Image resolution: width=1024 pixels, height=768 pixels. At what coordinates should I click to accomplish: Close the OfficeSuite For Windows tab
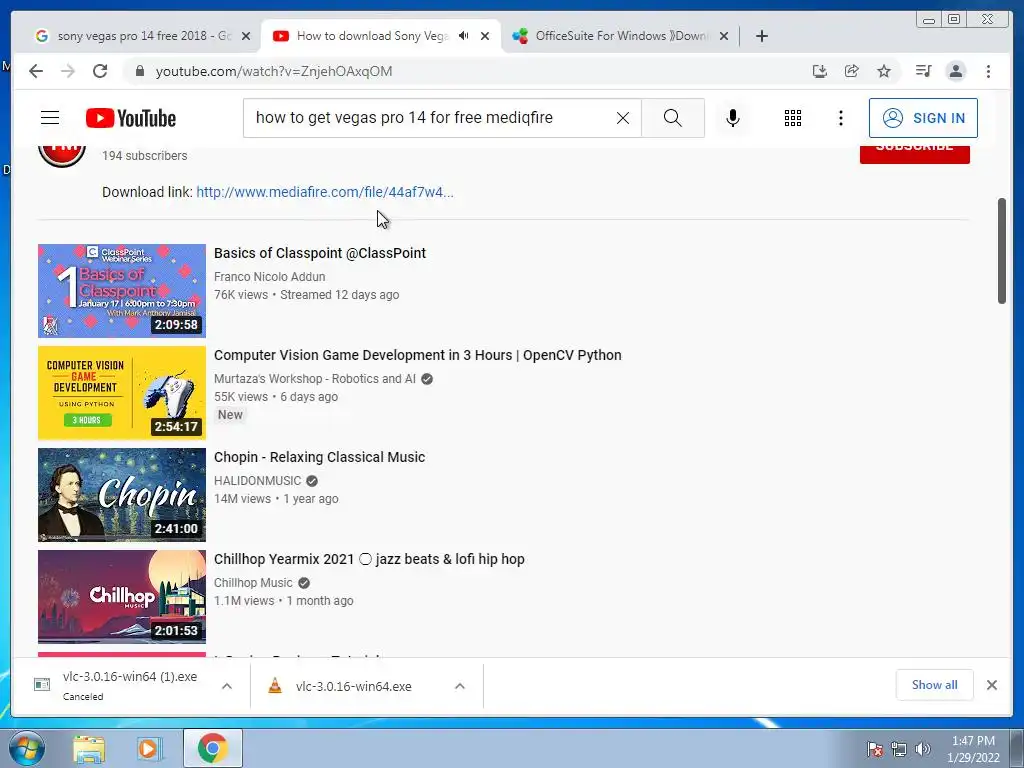pos(724,36)
